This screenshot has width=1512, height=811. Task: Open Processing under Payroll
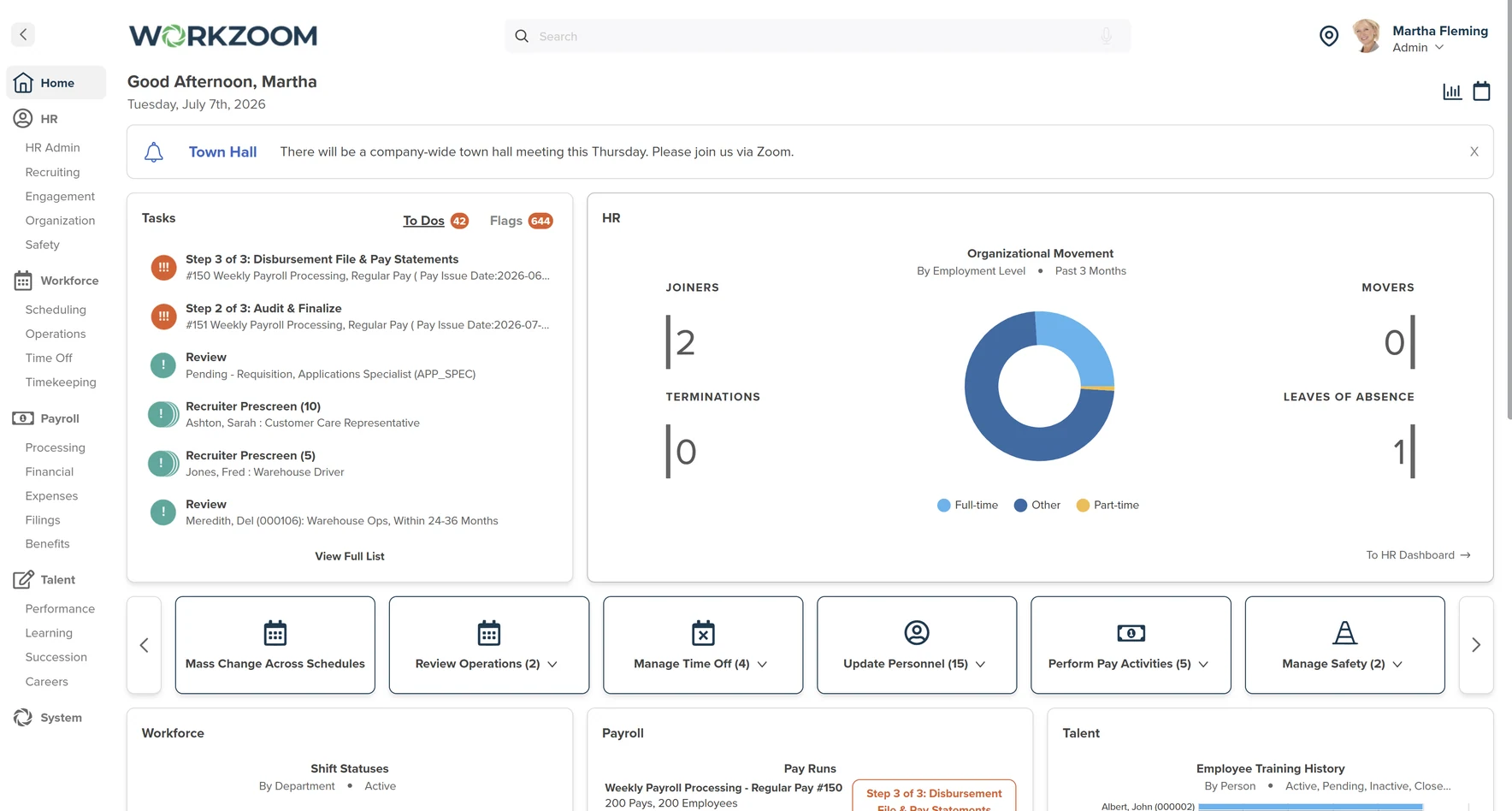pos(55,447)
